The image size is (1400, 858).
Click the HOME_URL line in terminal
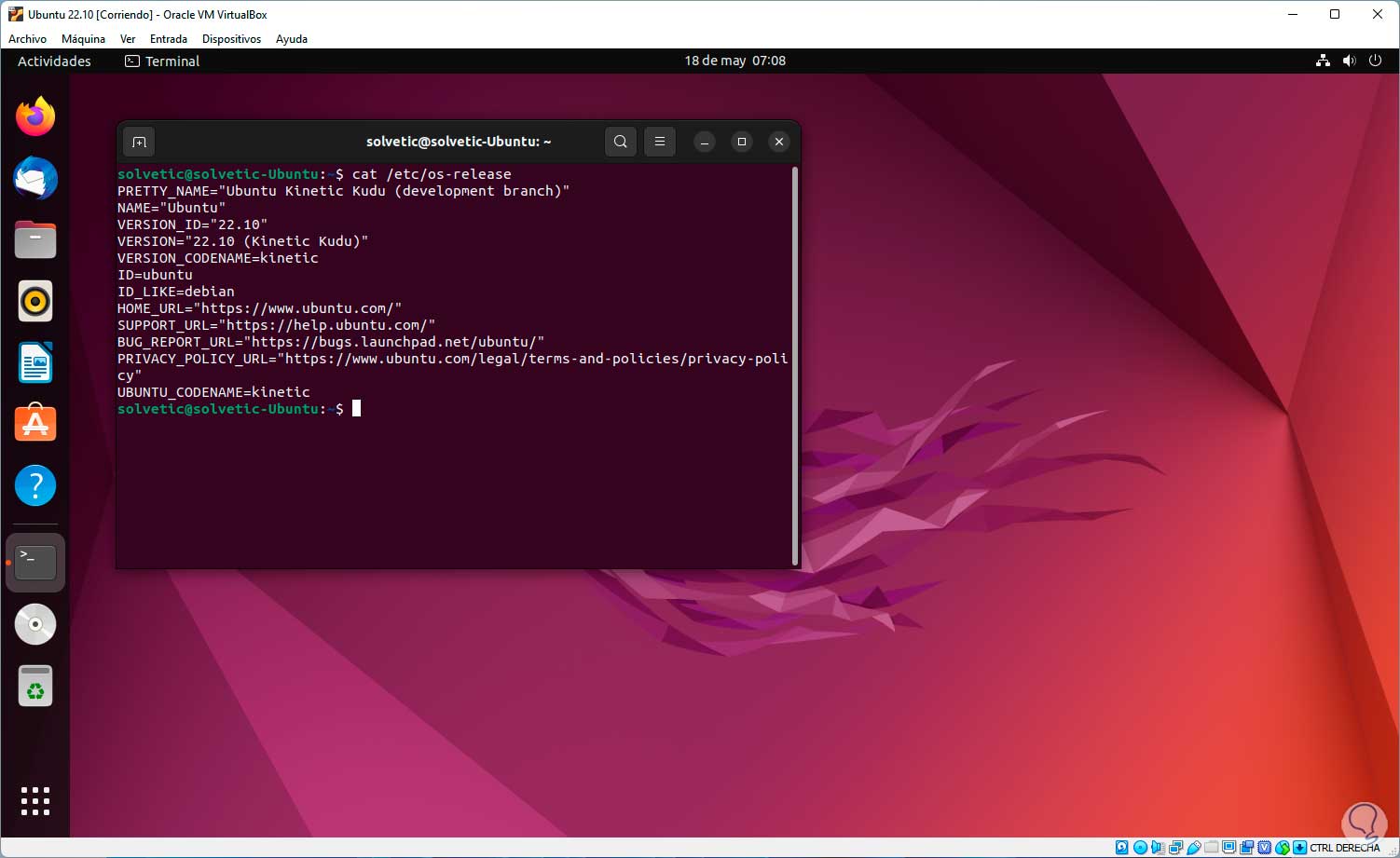(x=259, y=308)
